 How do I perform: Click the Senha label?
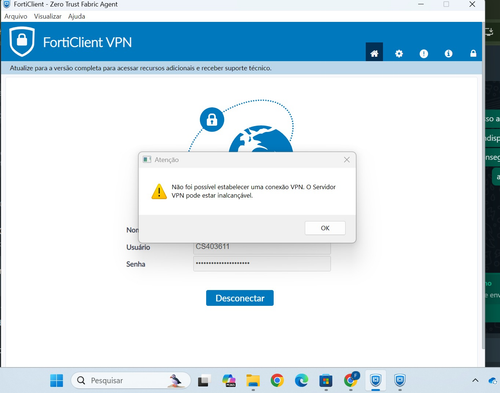(136, 264)
